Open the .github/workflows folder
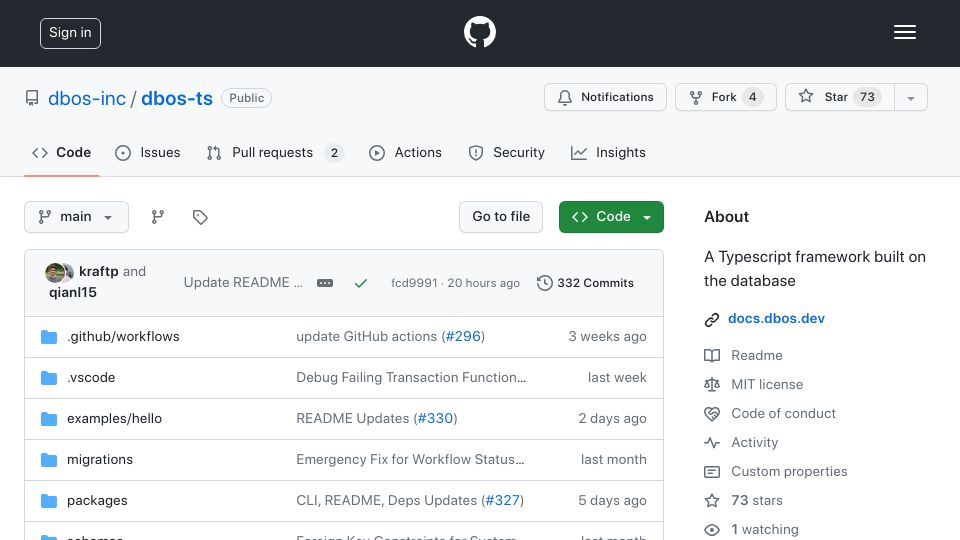The height and width of the screenshot is (540, 960). coord(123,336)
